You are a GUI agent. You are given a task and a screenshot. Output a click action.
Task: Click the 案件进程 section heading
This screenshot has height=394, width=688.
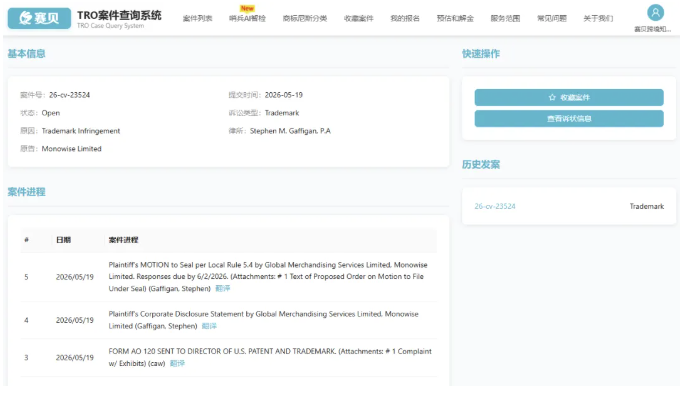click(26, 192)
